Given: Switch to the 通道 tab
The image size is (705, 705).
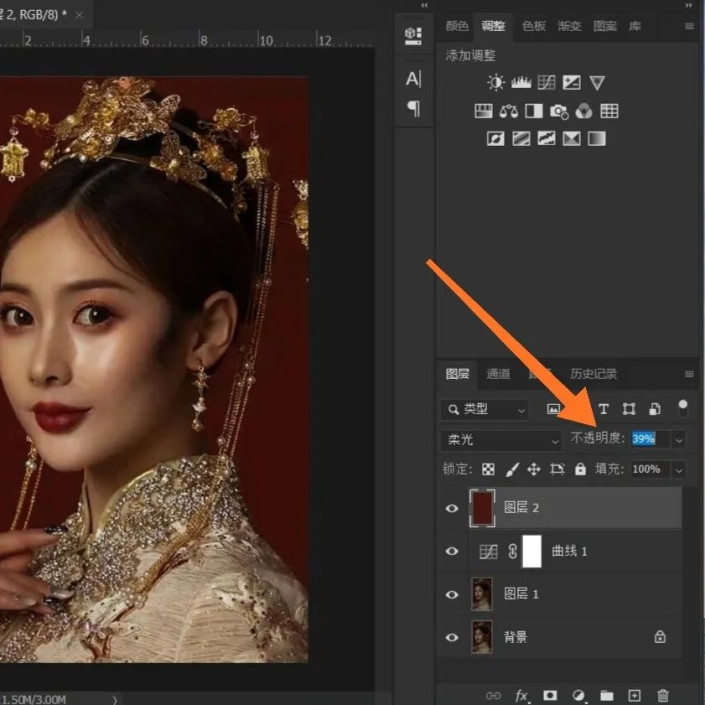Looking at the screenshot, I should (498, 374).
